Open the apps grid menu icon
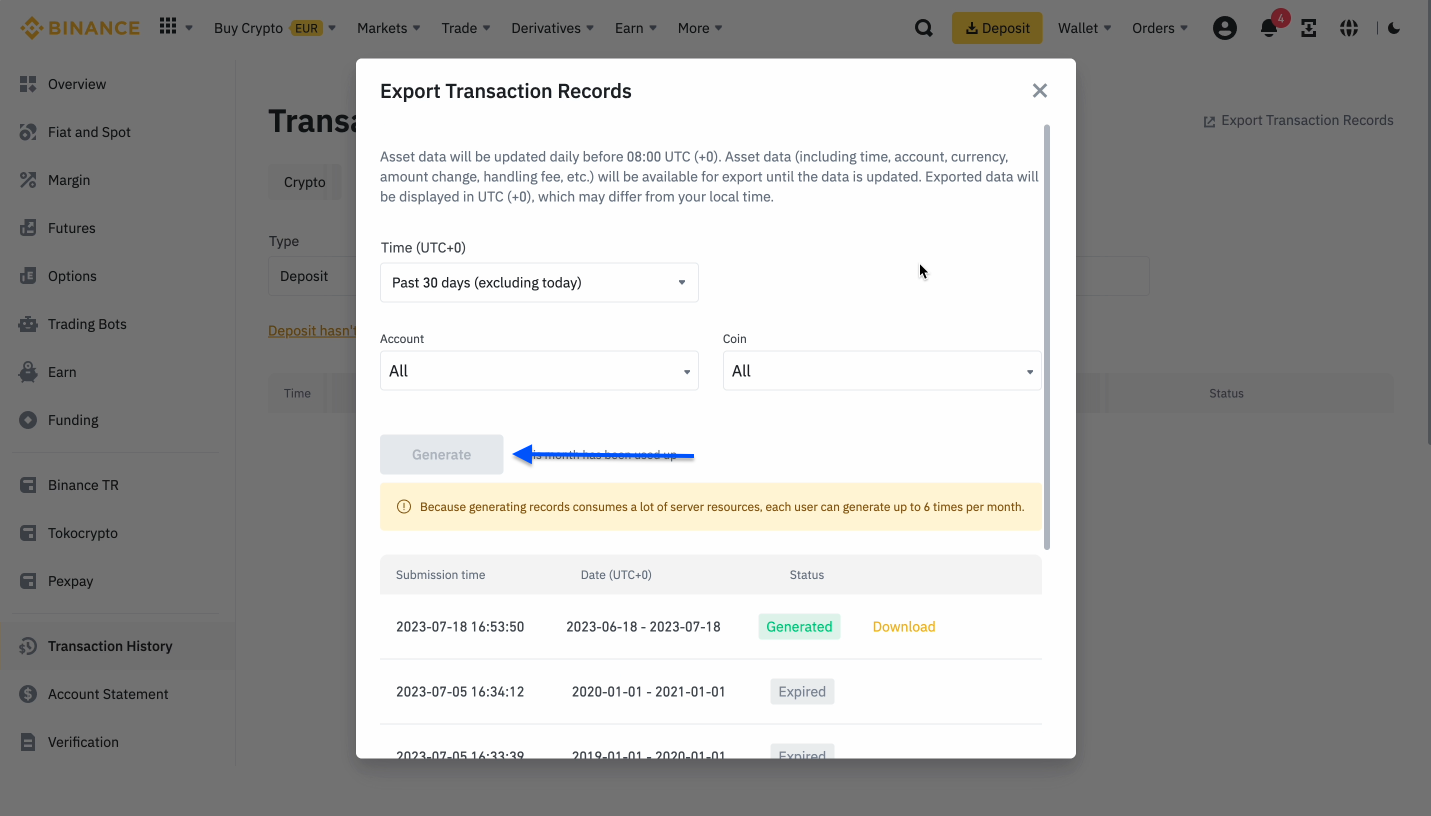This screenshot has height=816, width=1431. 168,27
